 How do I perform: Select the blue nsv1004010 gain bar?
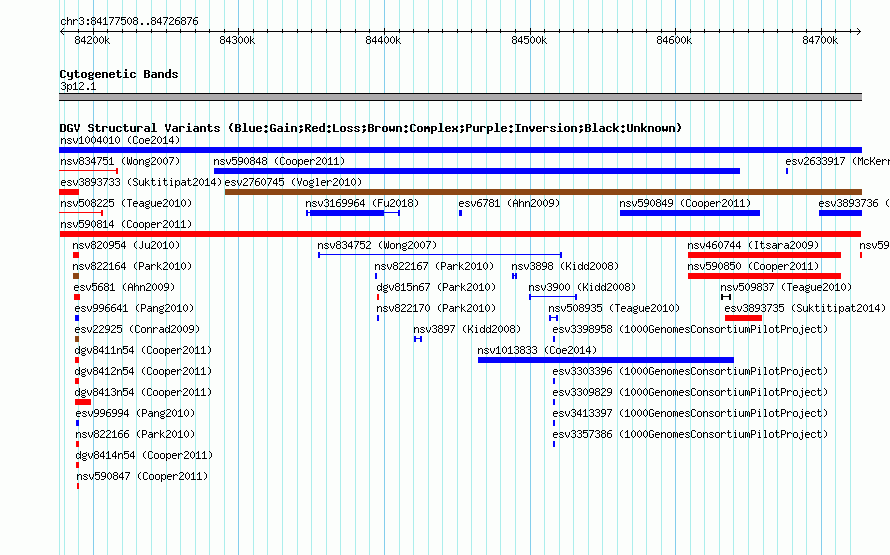click(x=460, y=150)
